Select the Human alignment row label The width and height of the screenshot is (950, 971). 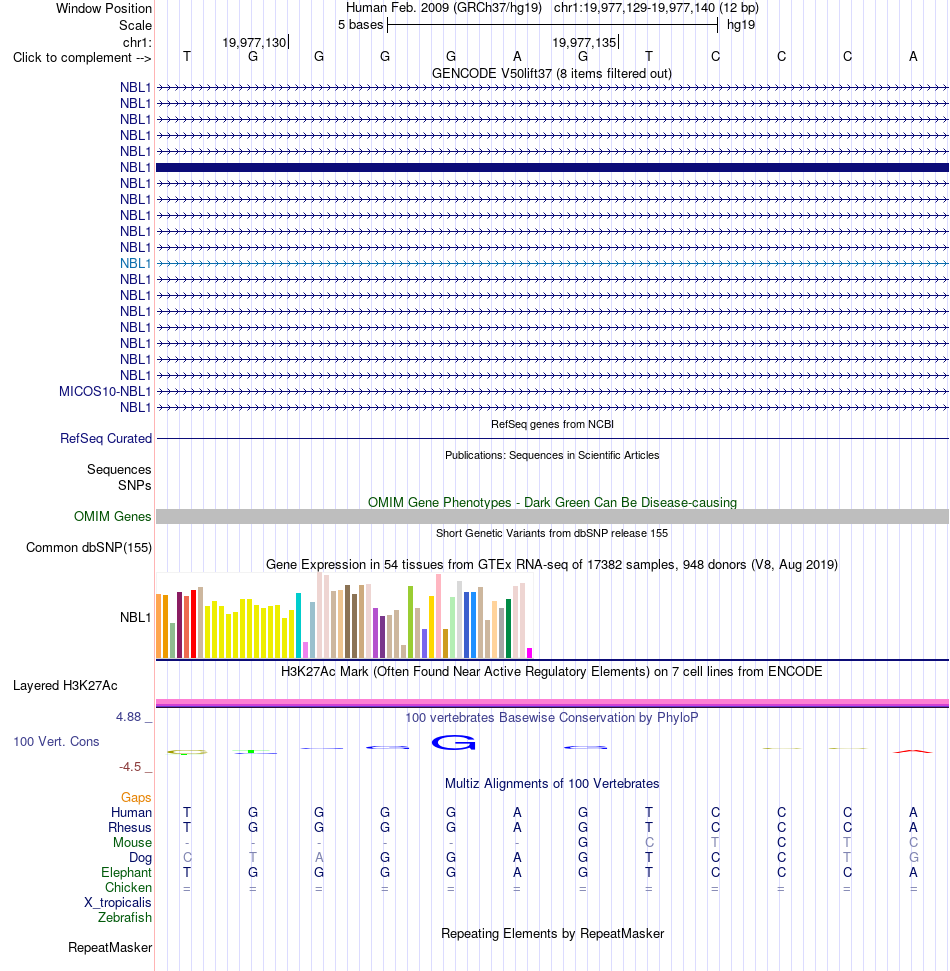click(131, 812)
